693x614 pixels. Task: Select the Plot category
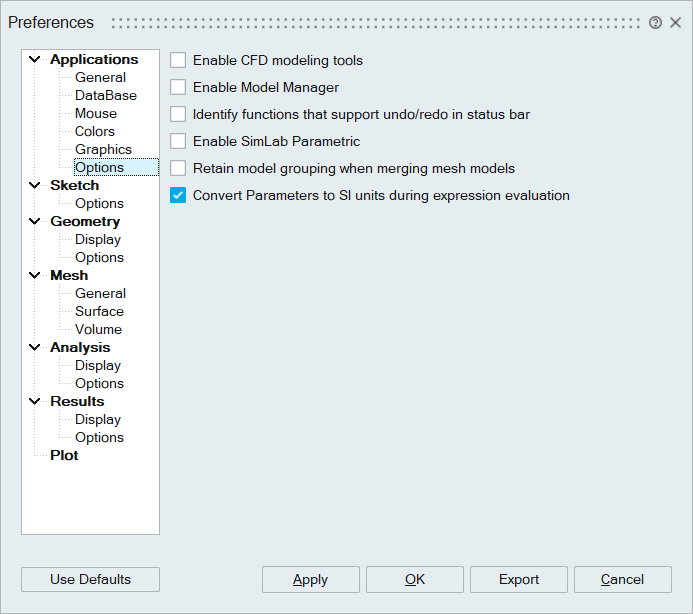64,455
